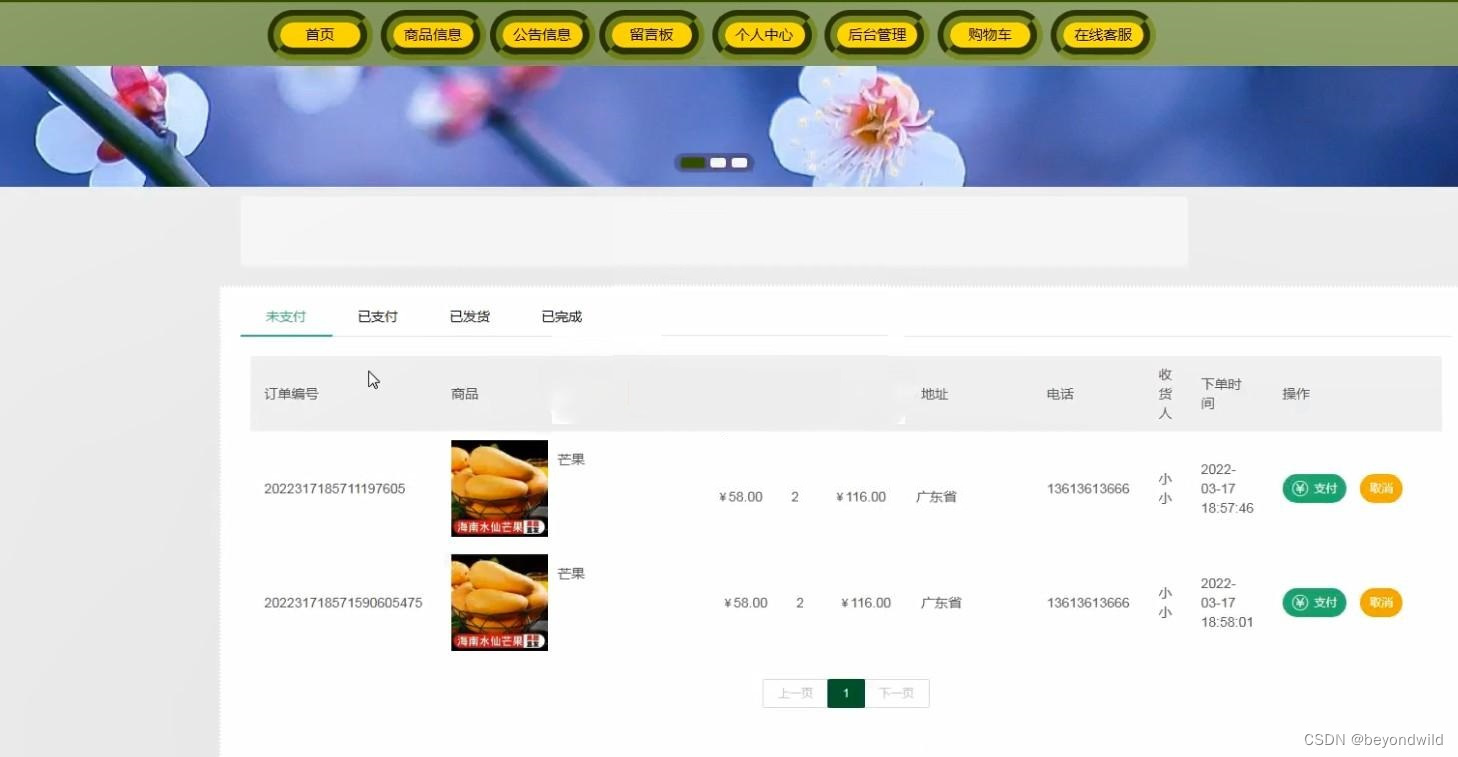Open the 公告信息 announcements page
1458x757 pixels.
tap(542, 33)
